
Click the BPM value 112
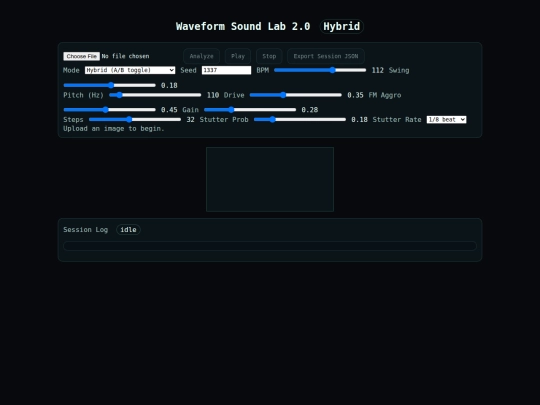[377, 70]
